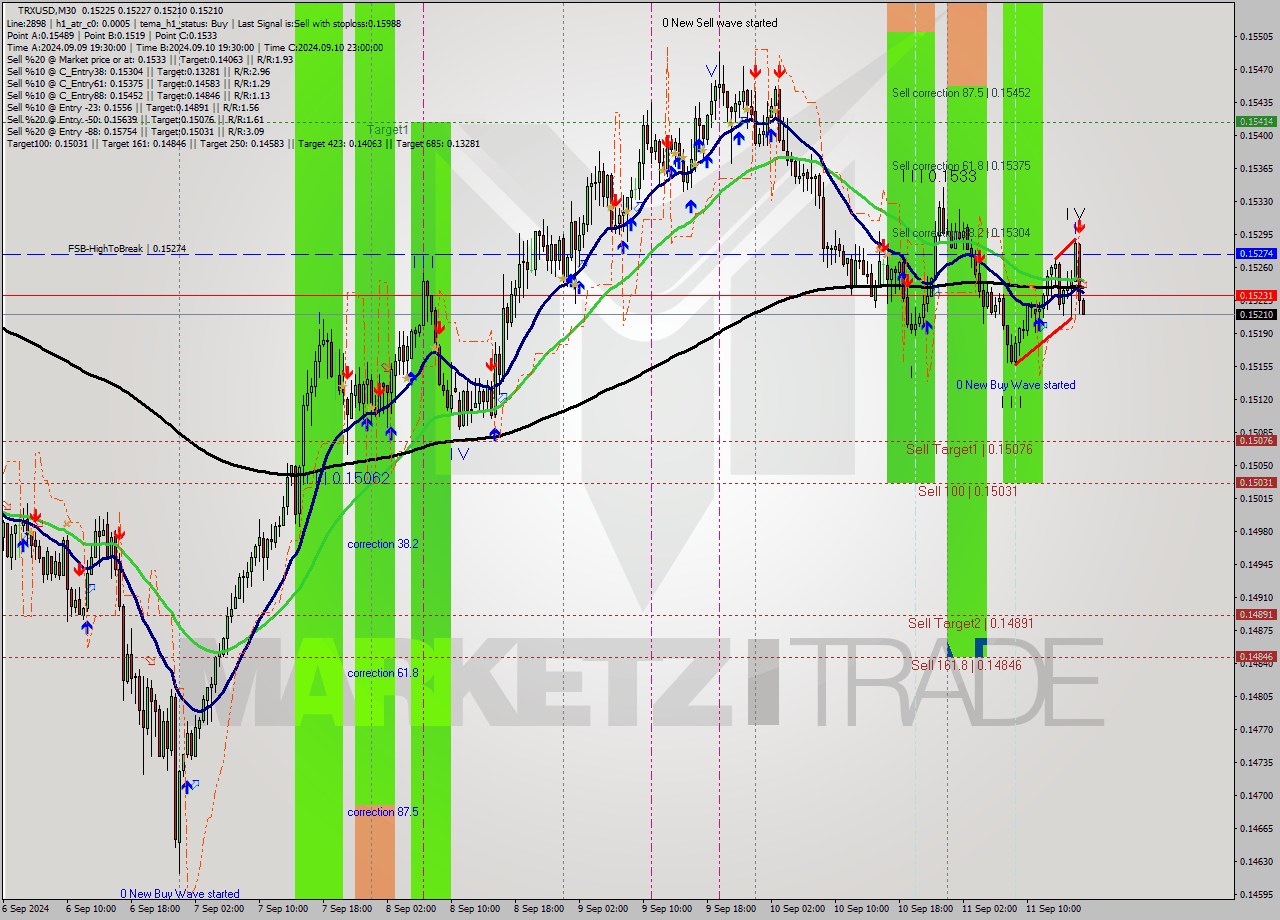1280x920 pixels.
Task: Click the 'Sell %20 @ Entry -88: 0.15754' line
Action: 135,132
